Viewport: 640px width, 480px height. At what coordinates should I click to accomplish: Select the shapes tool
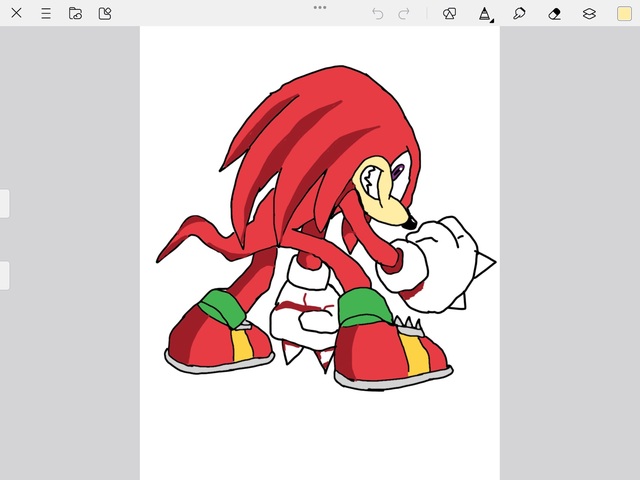coord(449,14)
